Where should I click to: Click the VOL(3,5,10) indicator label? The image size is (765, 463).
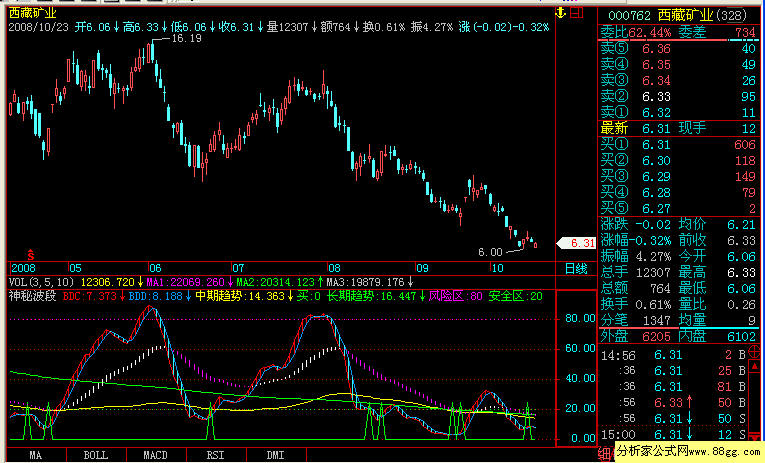(x=41, y=282)
